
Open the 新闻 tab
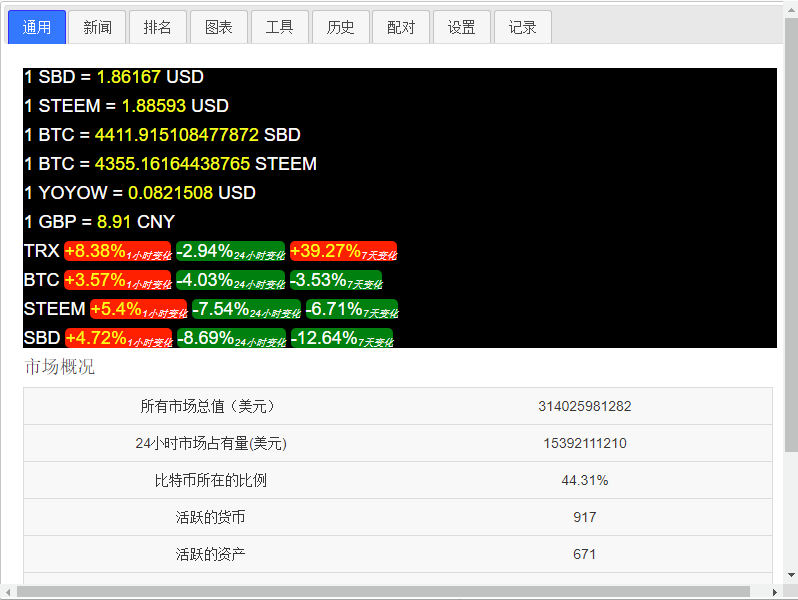[98, 27]
